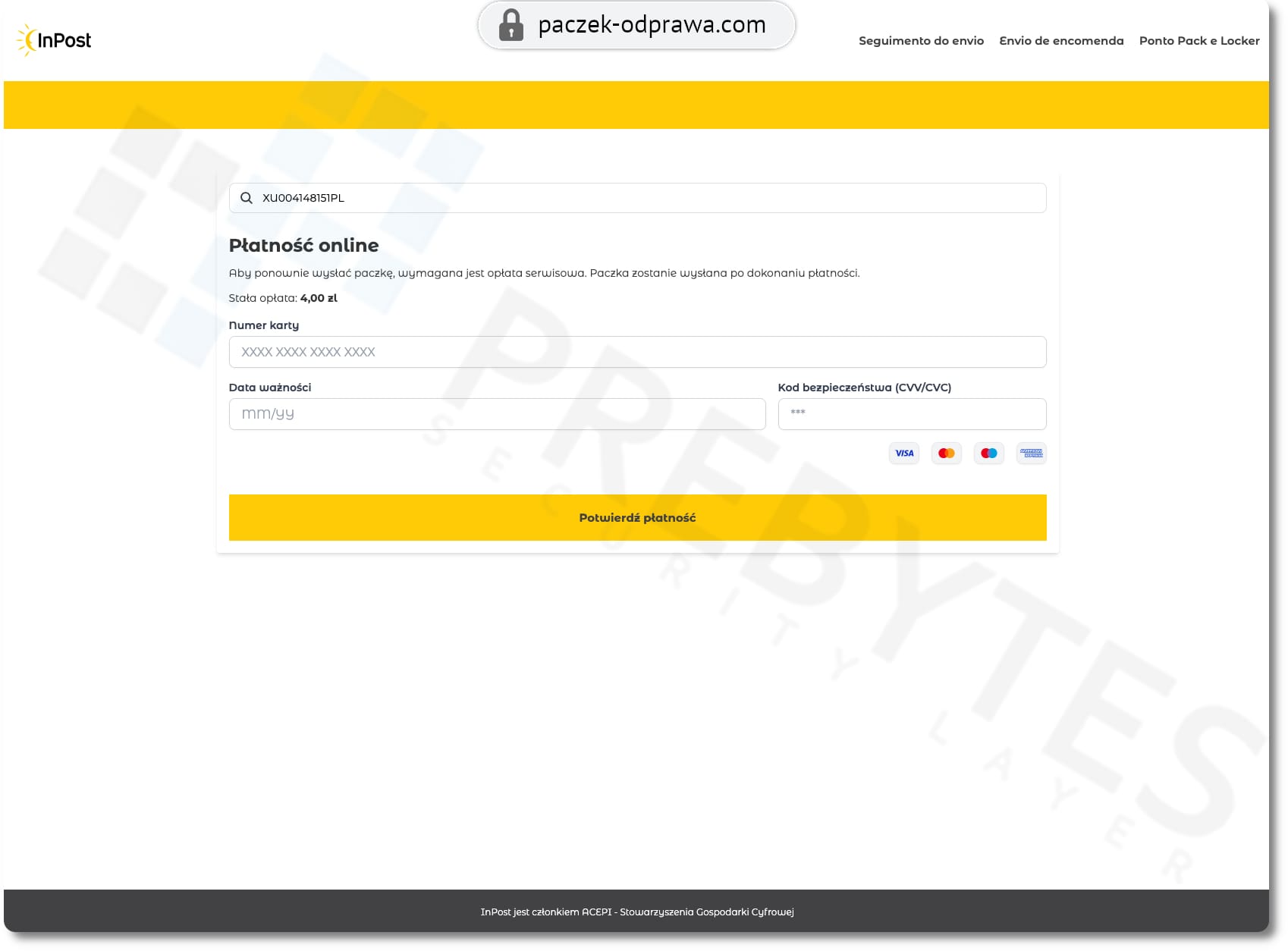
Task: Click the Kod bezpieczeństwa (CVV/CVC) label
Action: tap(864, 388)
